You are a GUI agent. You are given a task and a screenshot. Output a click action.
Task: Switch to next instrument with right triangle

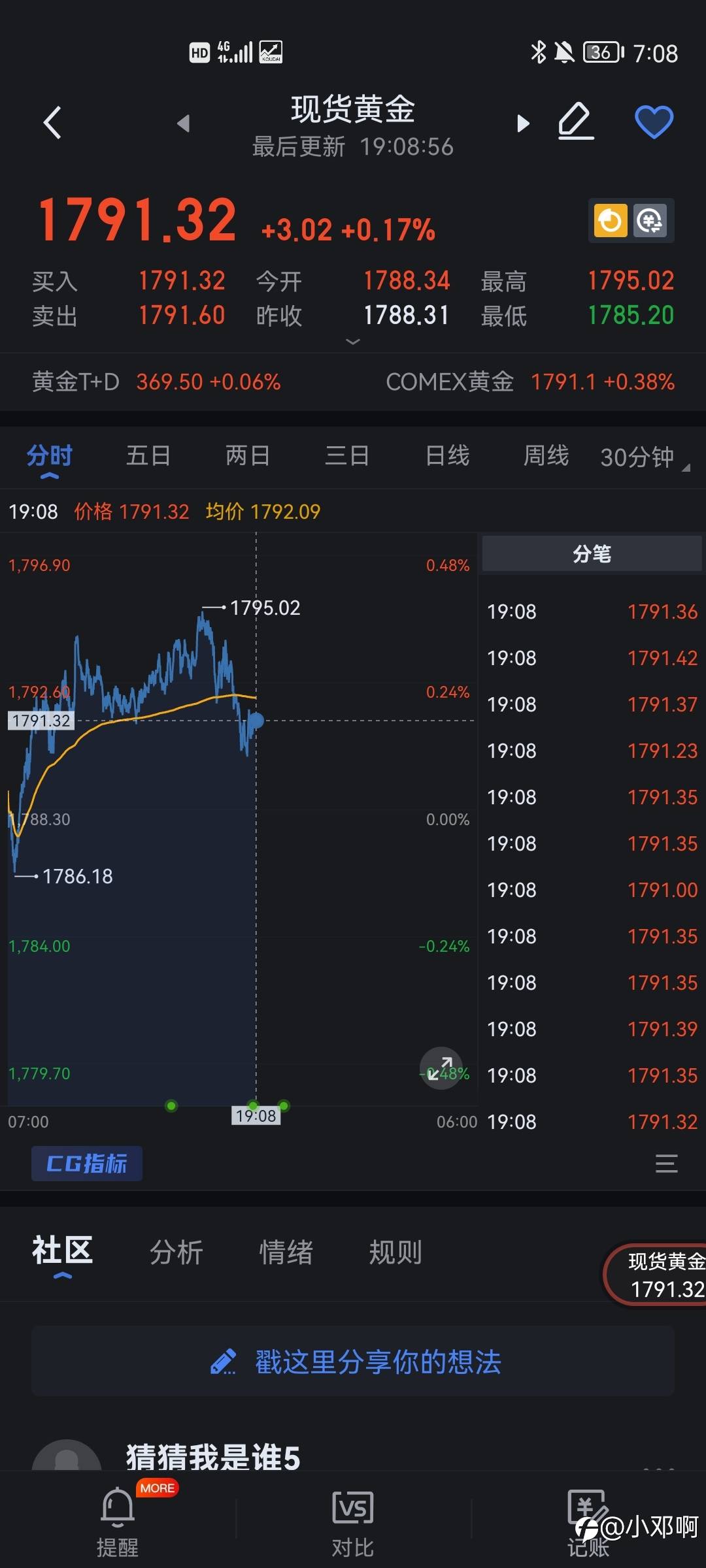click(522, 123)
